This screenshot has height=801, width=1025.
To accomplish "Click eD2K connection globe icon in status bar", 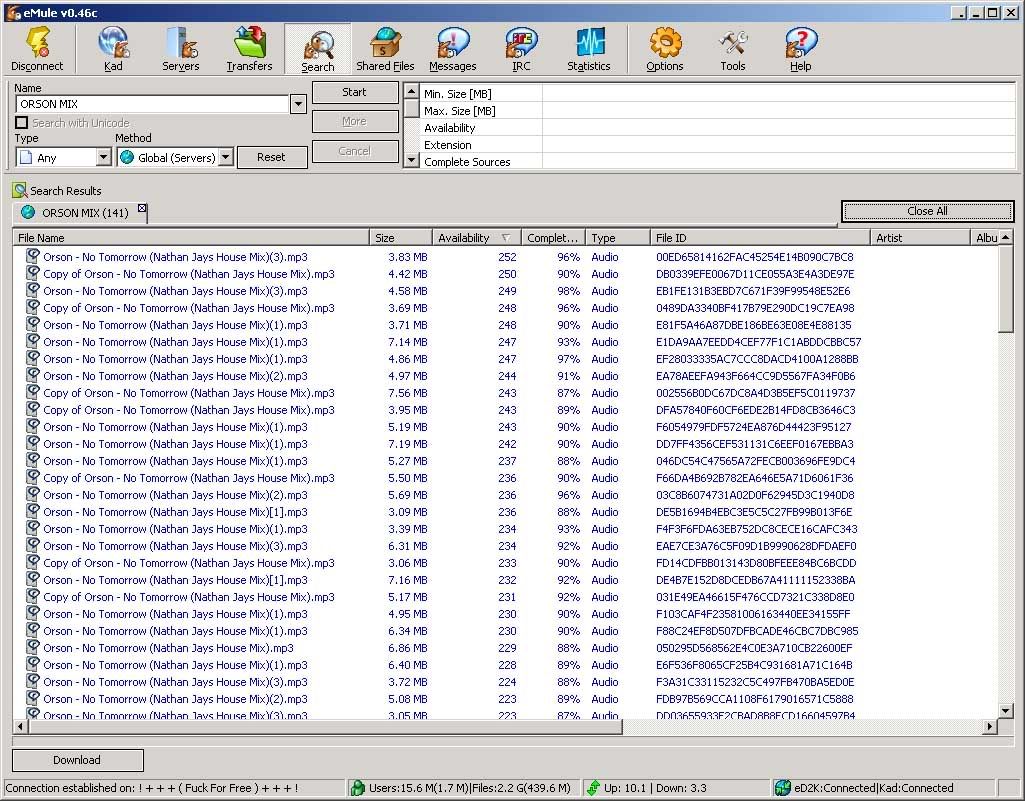I will click(782, 787).
